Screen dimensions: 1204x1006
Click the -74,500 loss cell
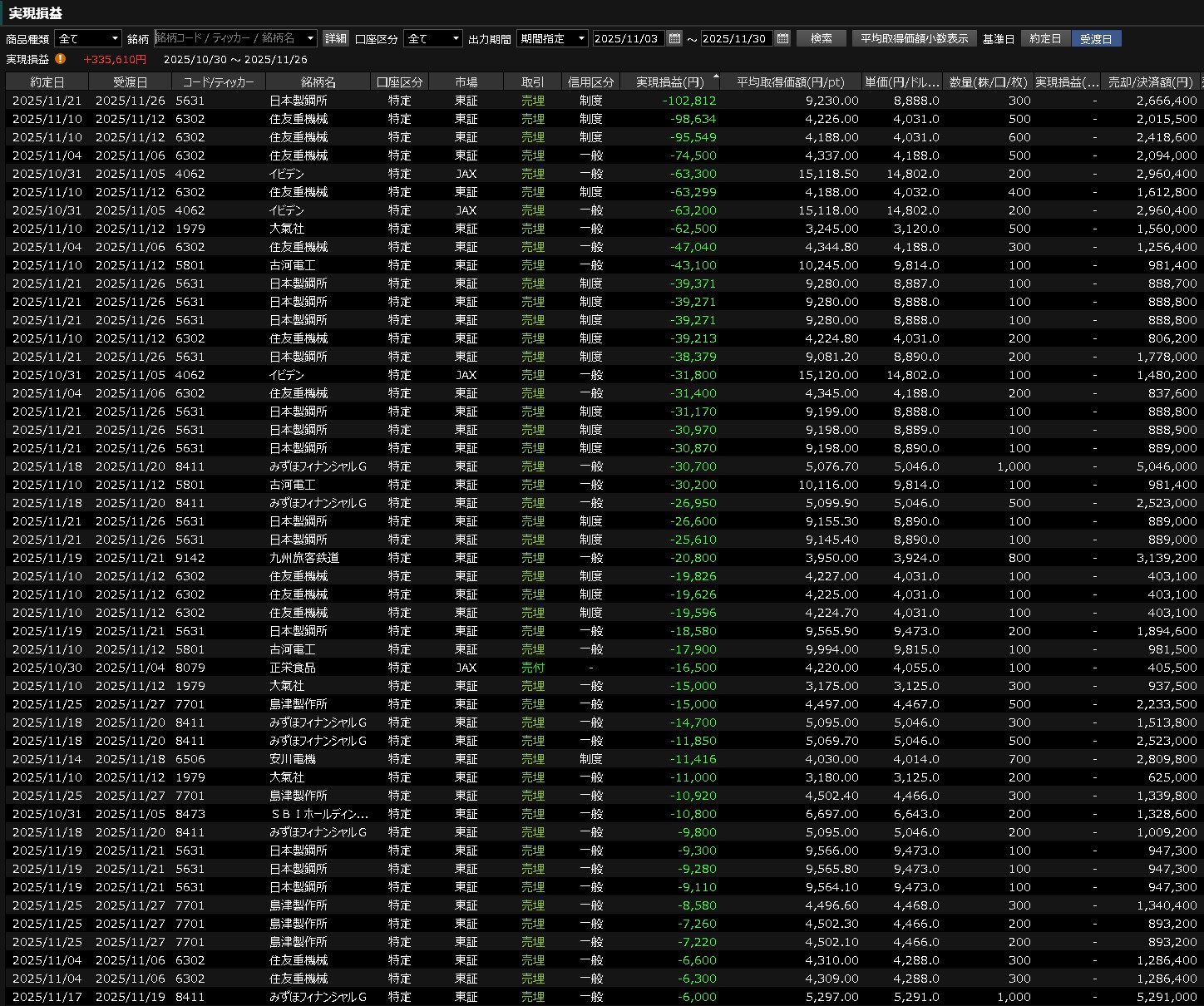693,155
